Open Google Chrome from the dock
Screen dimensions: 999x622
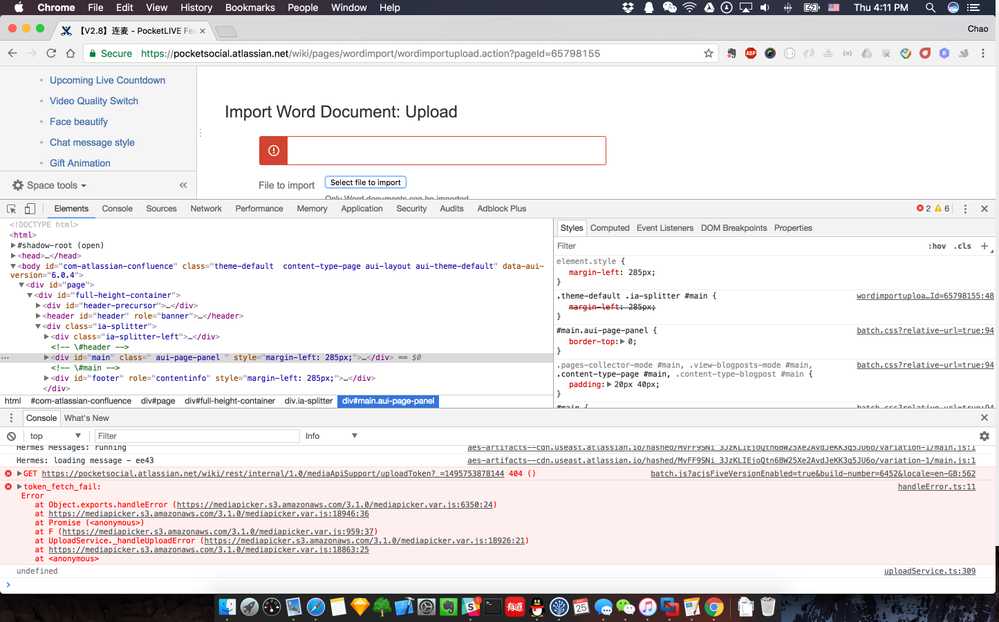pos(714,607)
